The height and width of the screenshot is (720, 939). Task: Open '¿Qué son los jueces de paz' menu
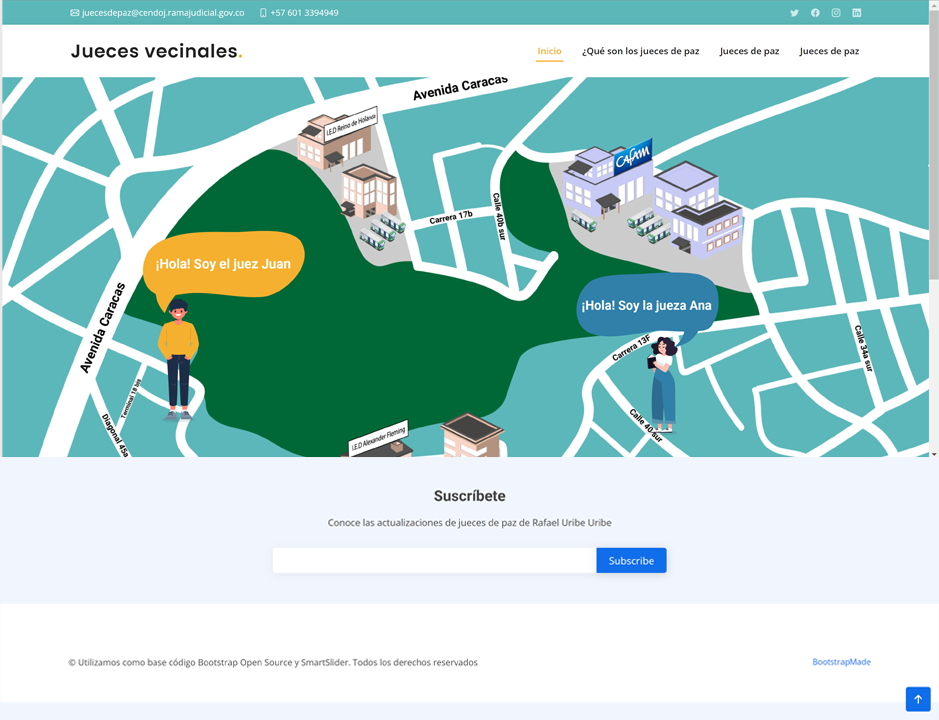coord(640,51)
